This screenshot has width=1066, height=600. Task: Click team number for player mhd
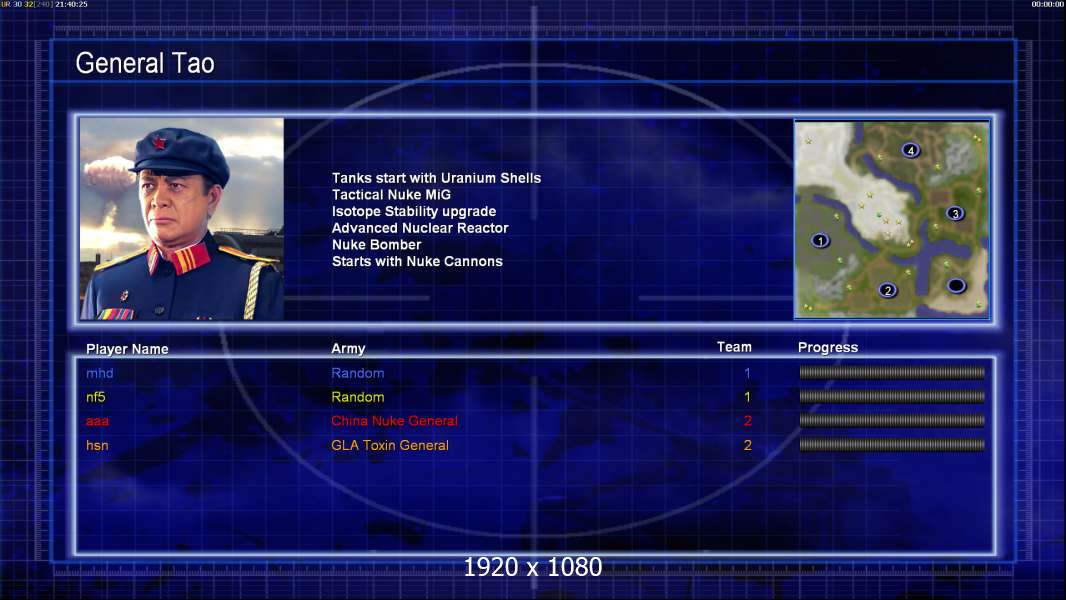click(x=747, y=373)
